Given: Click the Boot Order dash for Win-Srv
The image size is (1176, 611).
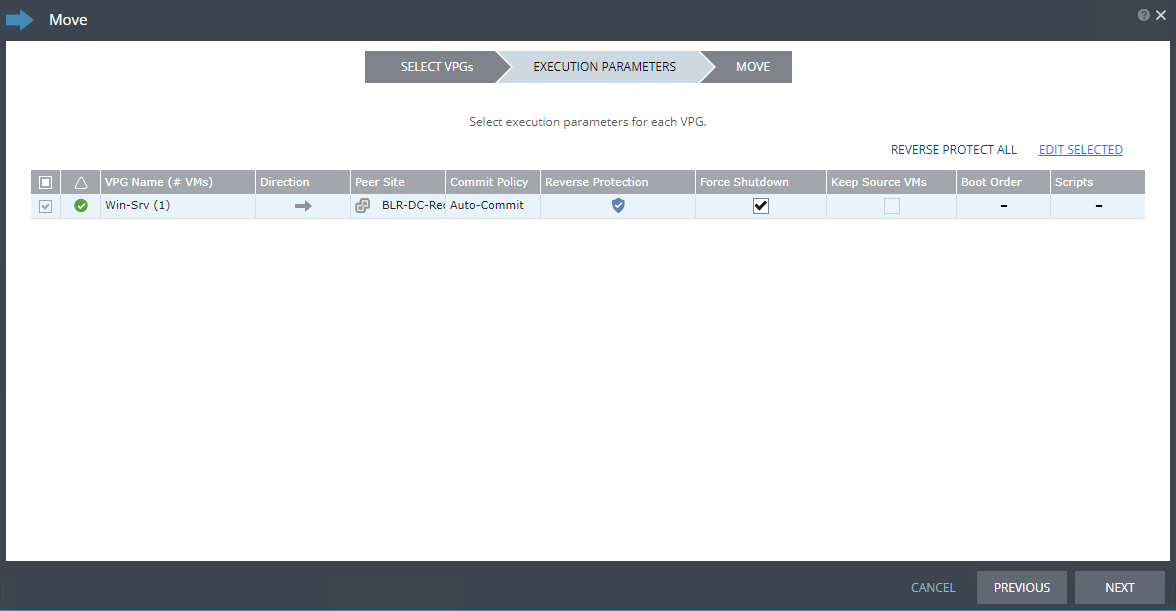Looking at the screenshot, I should (x=1004, y=206).
